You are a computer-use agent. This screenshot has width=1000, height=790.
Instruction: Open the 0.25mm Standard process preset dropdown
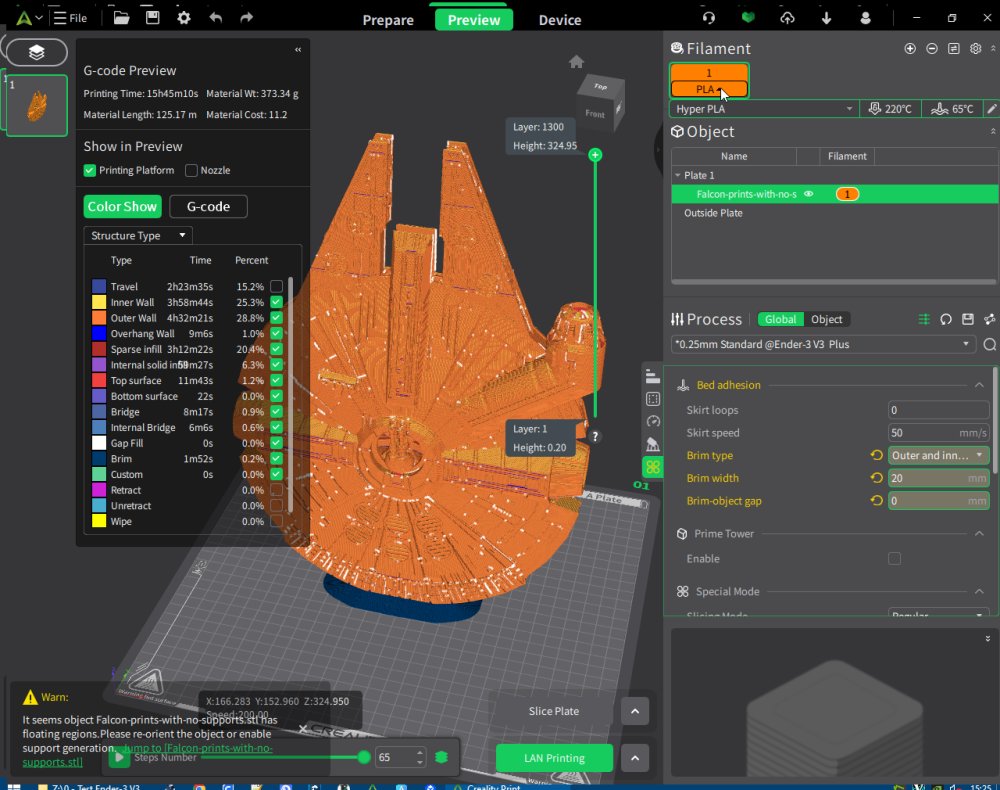click(x=823, y=344)
